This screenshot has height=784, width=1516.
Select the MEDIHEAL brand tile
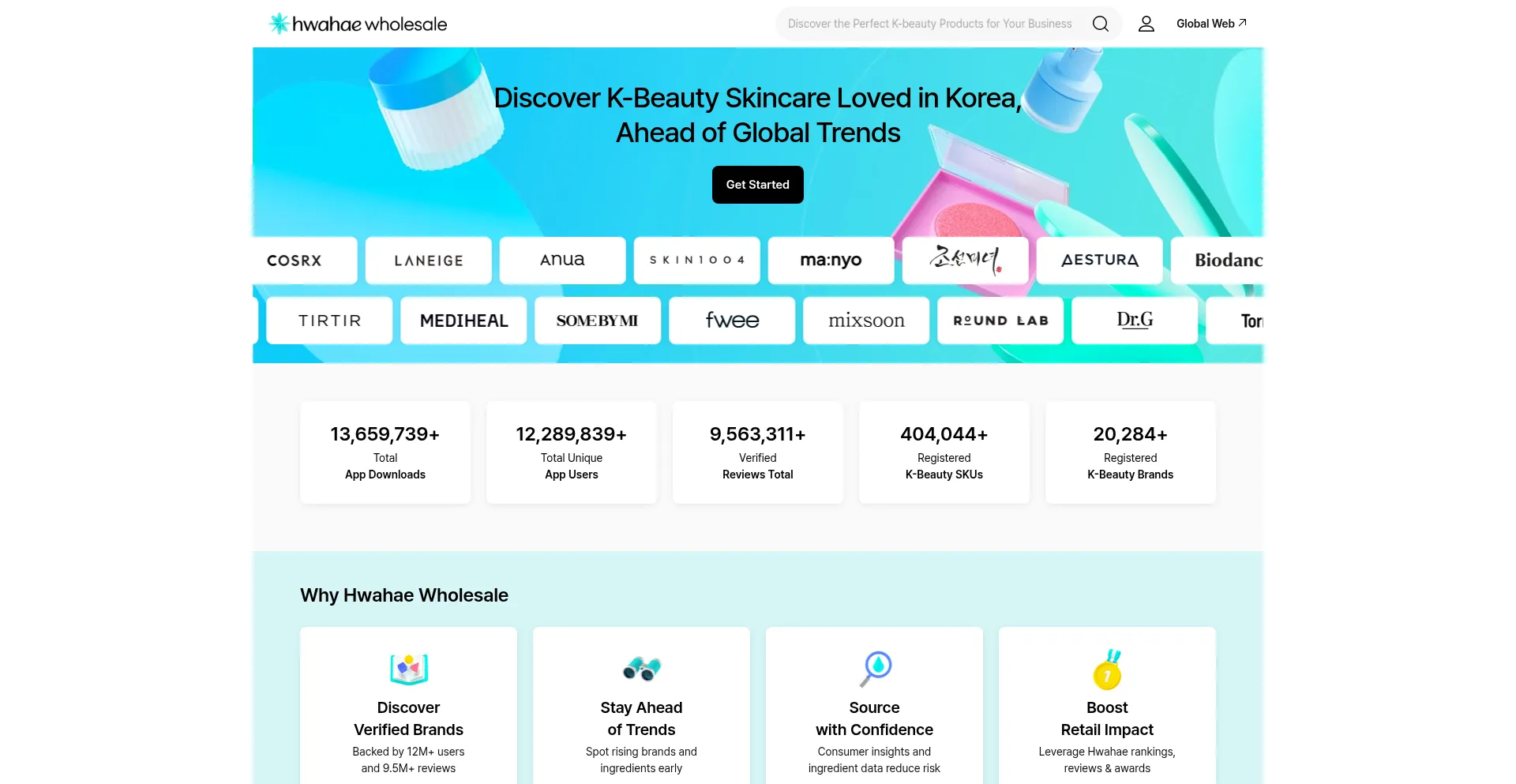pyautogui.click(x=463, y=321)
